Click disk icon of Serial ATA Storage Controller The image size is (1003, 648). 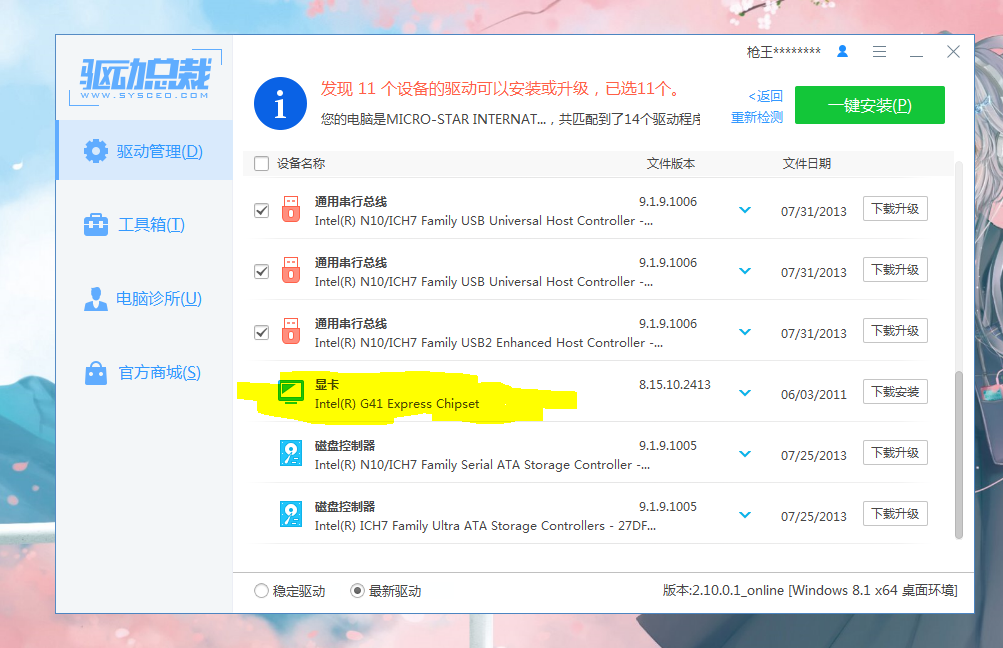click(291, 453)
